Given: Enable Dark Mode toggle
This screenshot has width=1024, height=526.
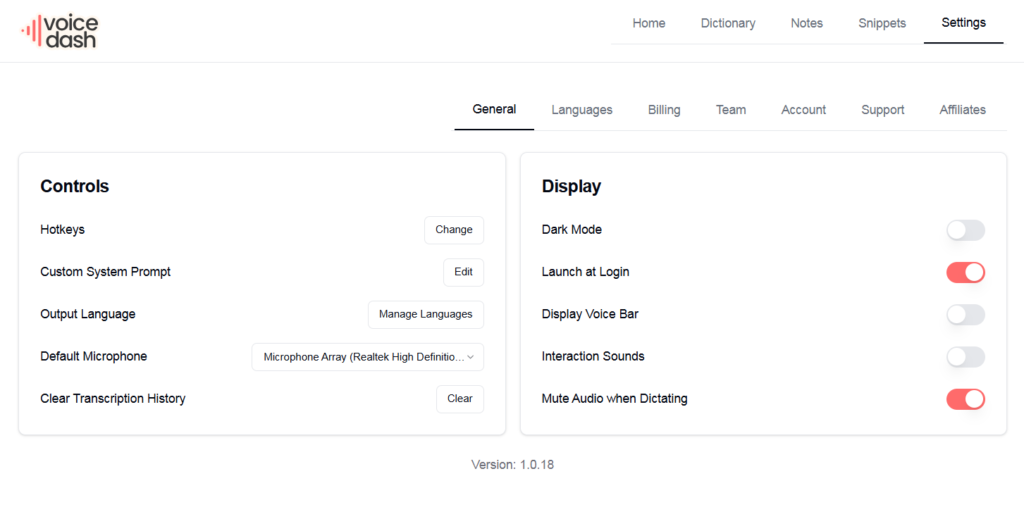Looking at the screenshot, I should (x=965, y=230).
